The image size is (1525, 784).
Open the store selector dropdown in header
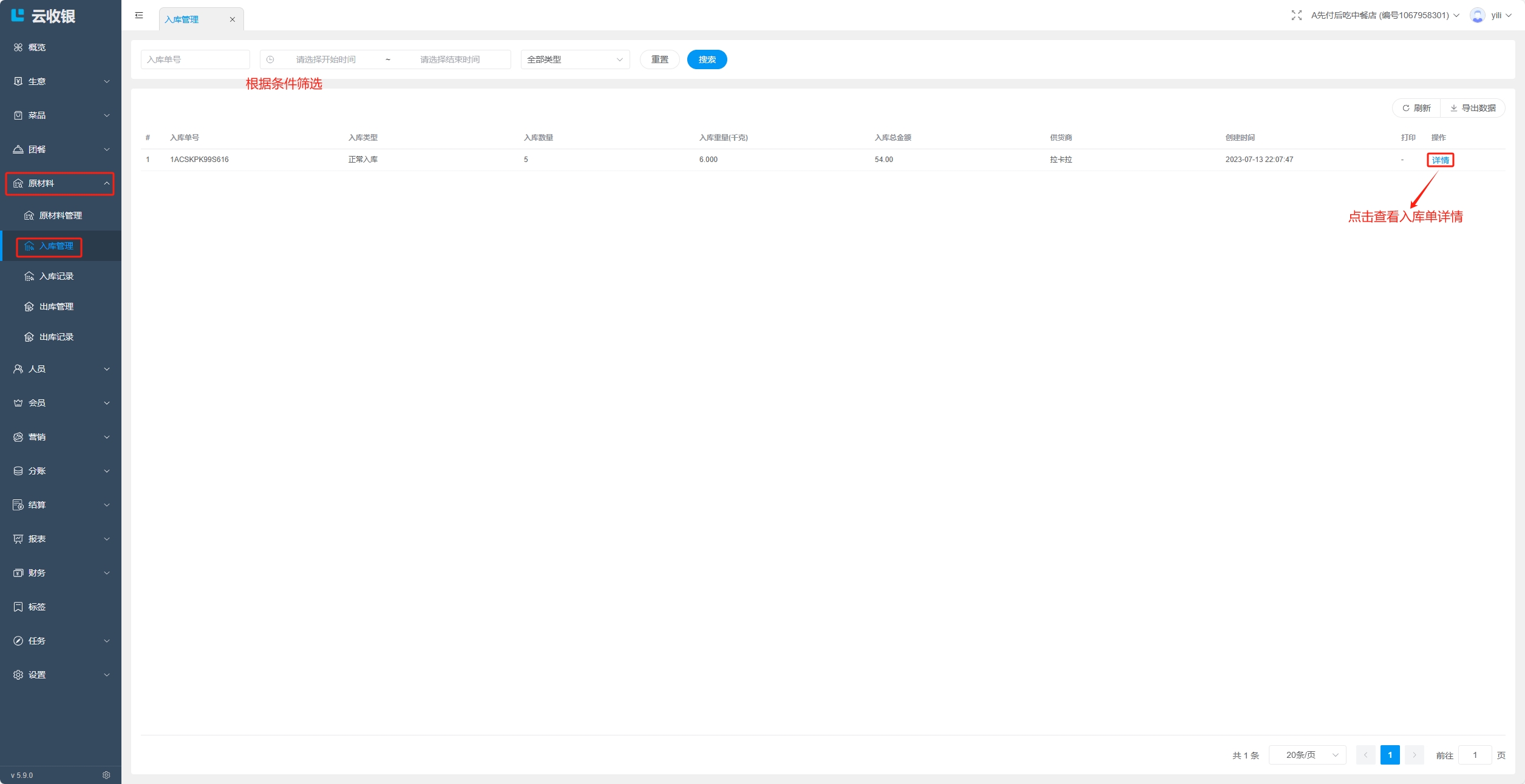coord(1384,15)
